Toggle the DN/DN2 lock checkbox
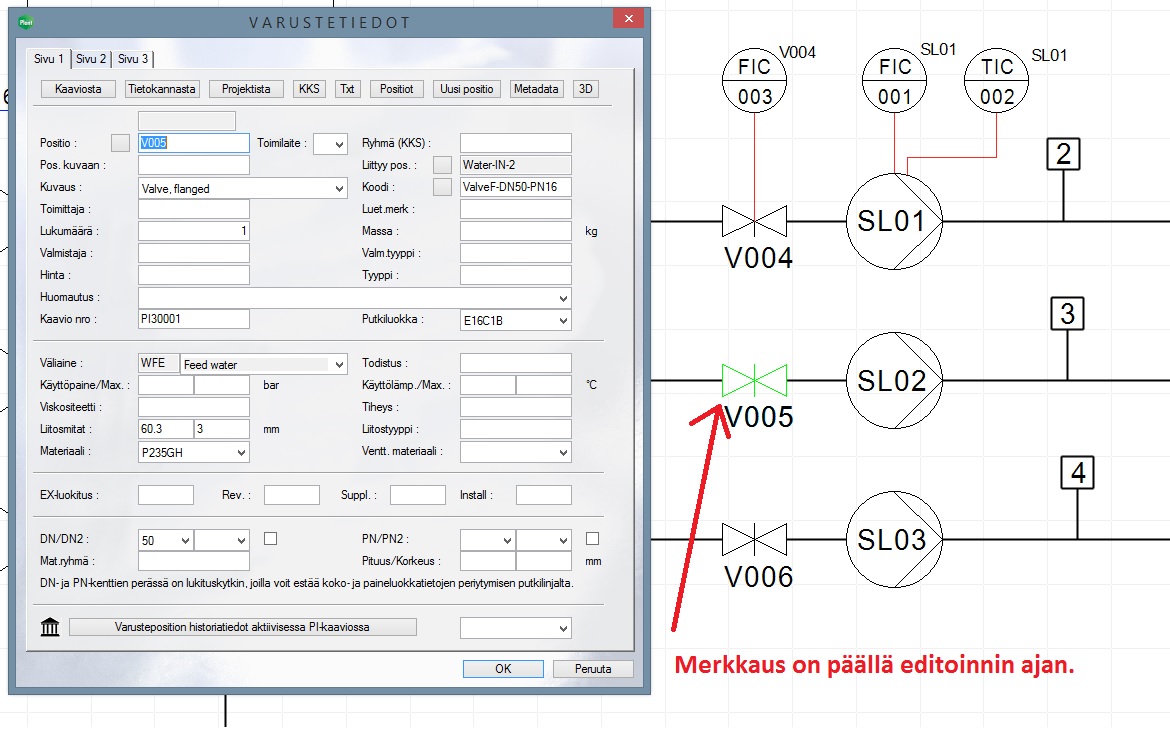 click(270, 539)
